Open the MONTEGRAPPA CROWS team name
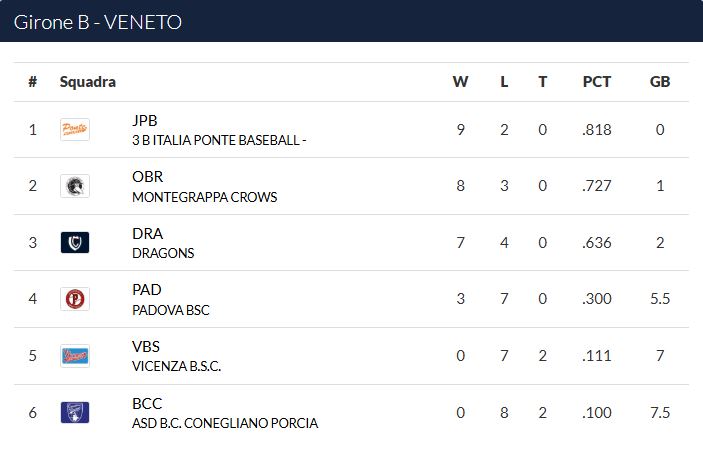 click(x=204, y=197)
